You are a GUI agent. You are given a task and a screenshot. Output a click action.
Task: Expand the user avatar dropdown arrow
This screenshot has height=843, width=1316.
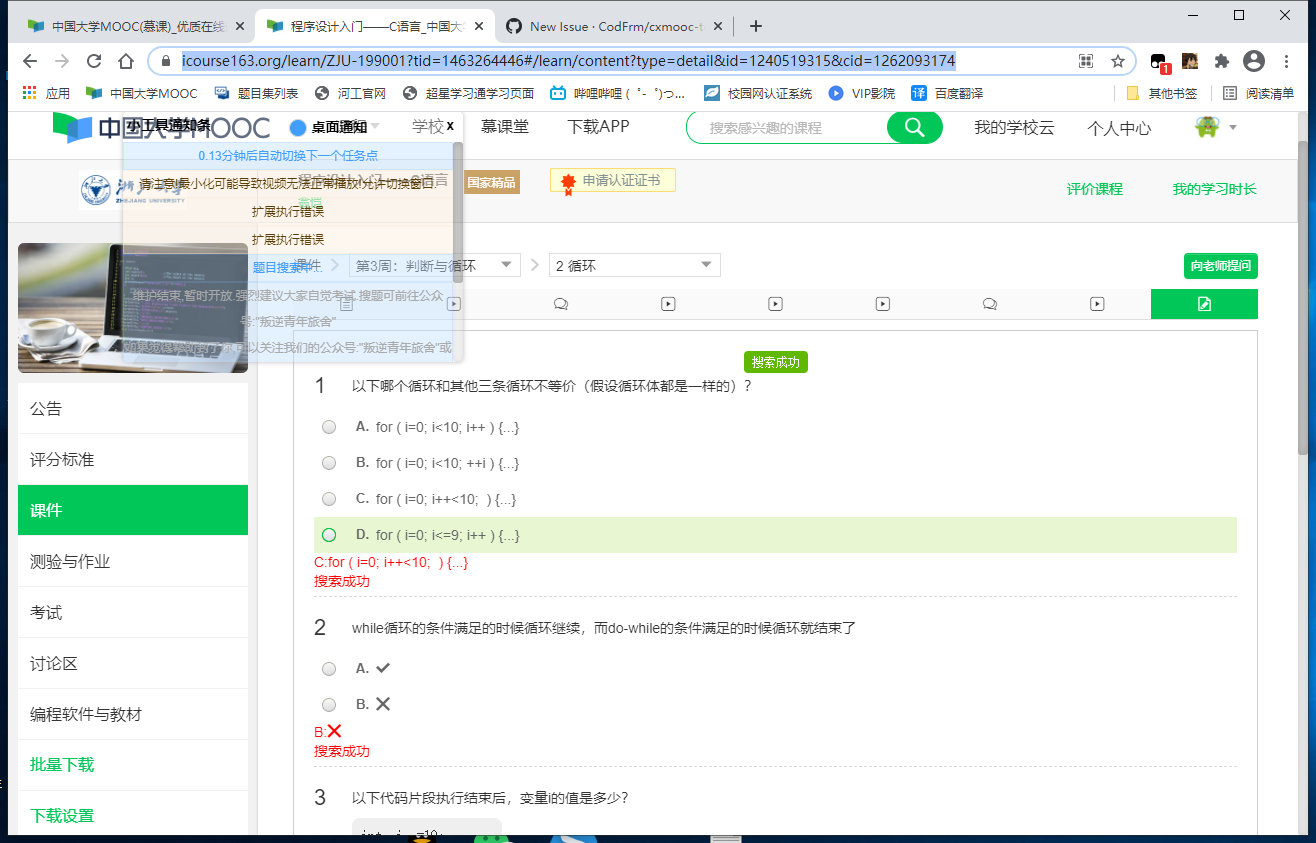[x=1232, y=127]
